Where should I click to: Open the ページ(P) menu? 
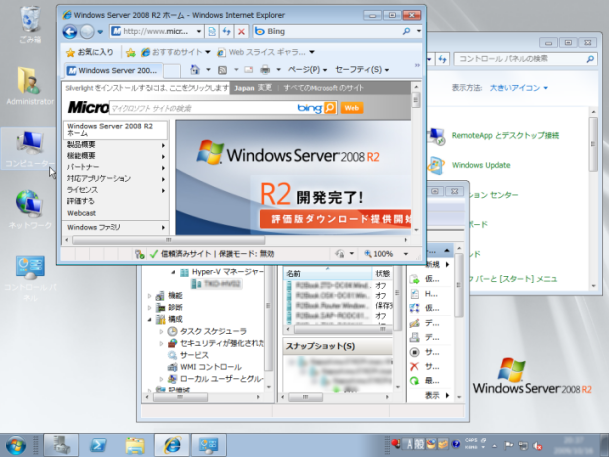tap(307, 70)
